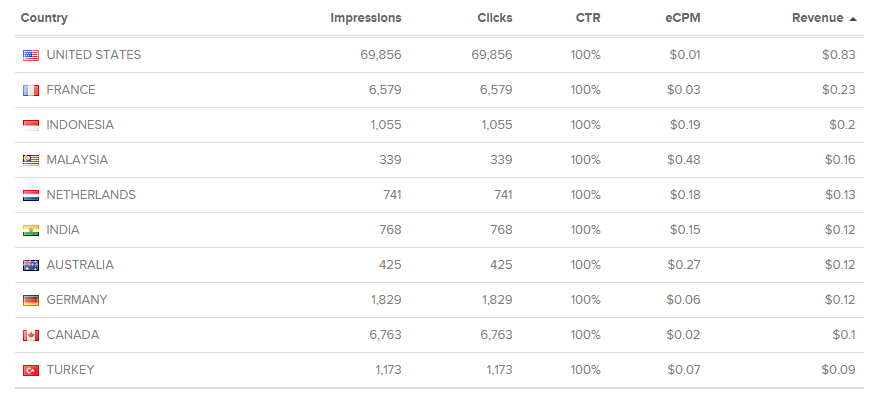Click the Germany flag icon
The image size is (876, 402).
pos(31,300)
